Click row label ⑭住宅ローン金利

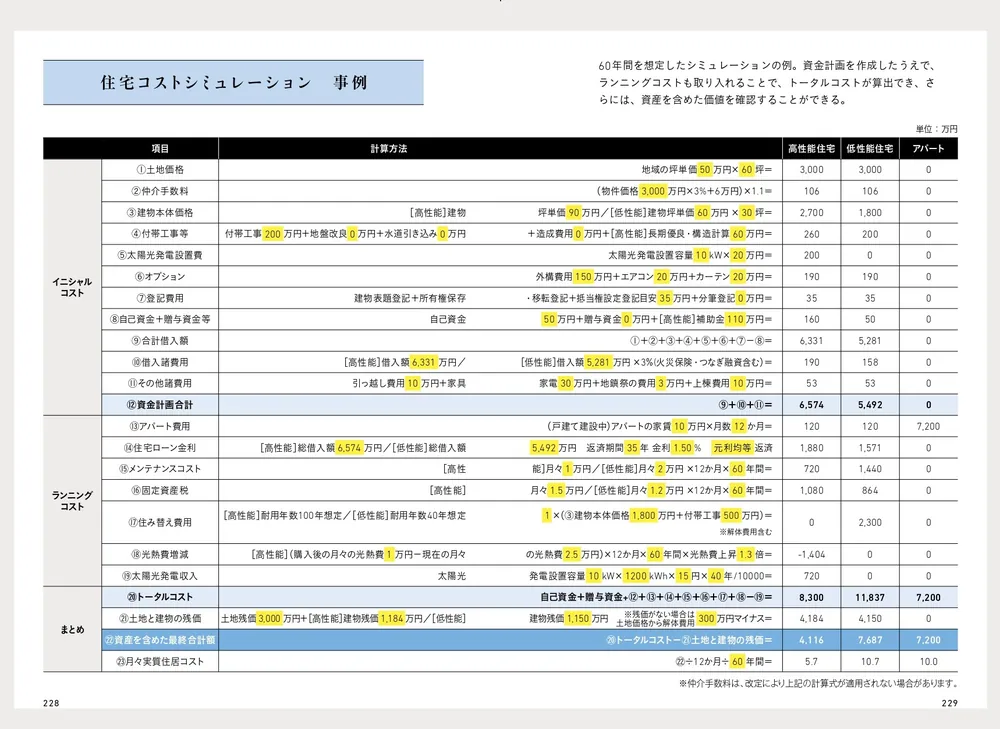[160, 448]
